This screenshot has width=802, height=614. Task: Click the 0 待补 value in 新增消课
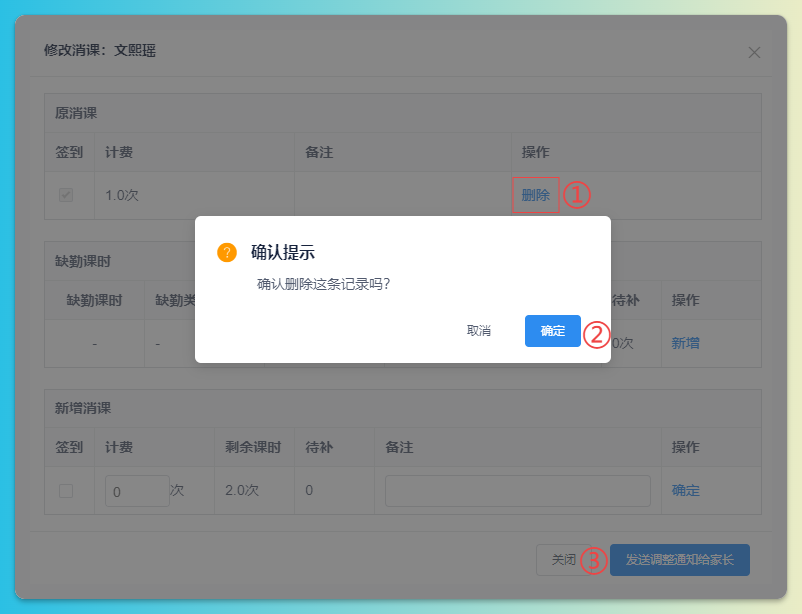309,490
